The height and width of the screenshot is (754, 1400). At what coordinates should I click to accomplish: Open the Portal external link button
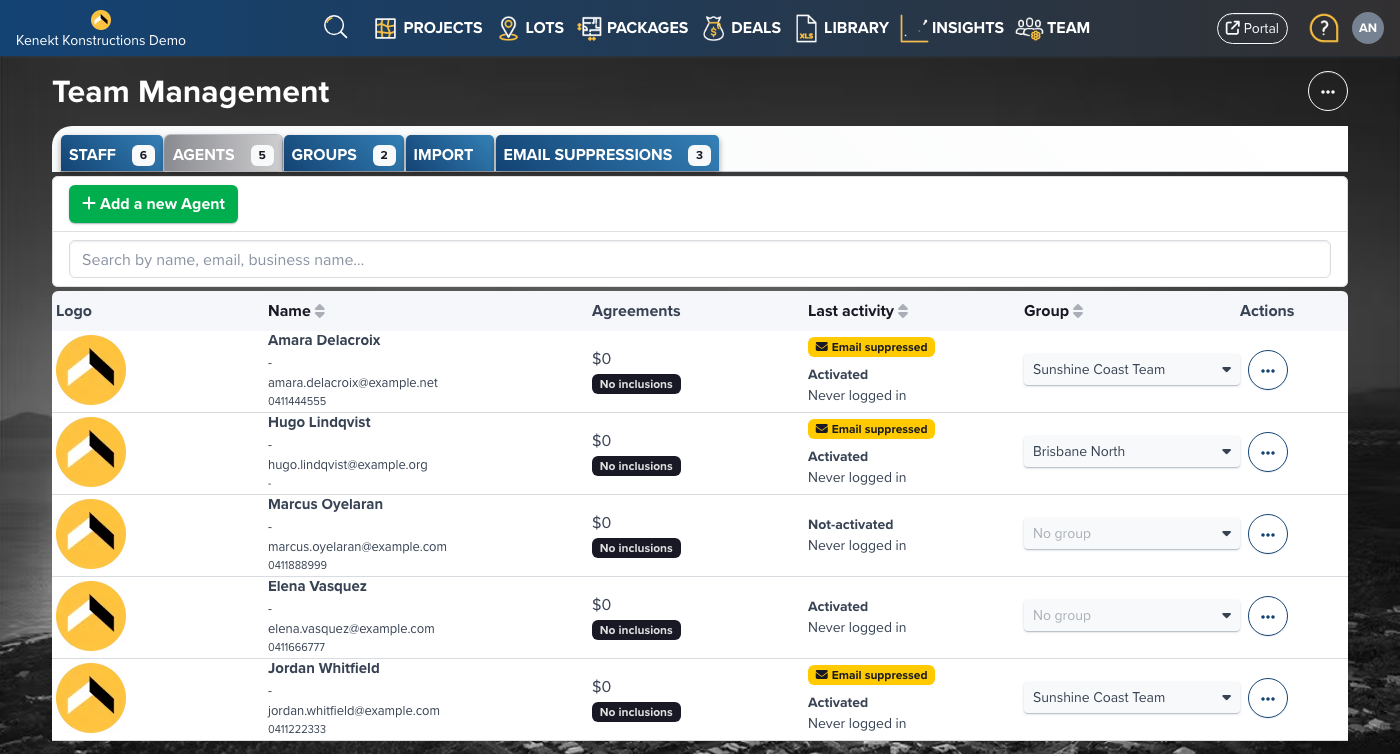[x=1252, y=28]
